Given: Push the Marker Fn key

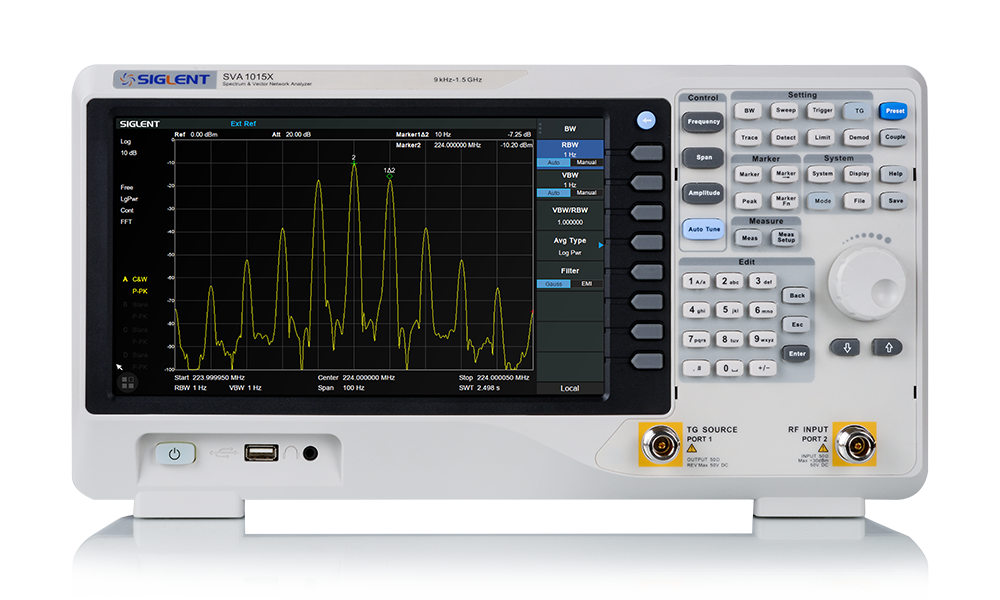Looking at the screenshot, I should pos(786,201).
